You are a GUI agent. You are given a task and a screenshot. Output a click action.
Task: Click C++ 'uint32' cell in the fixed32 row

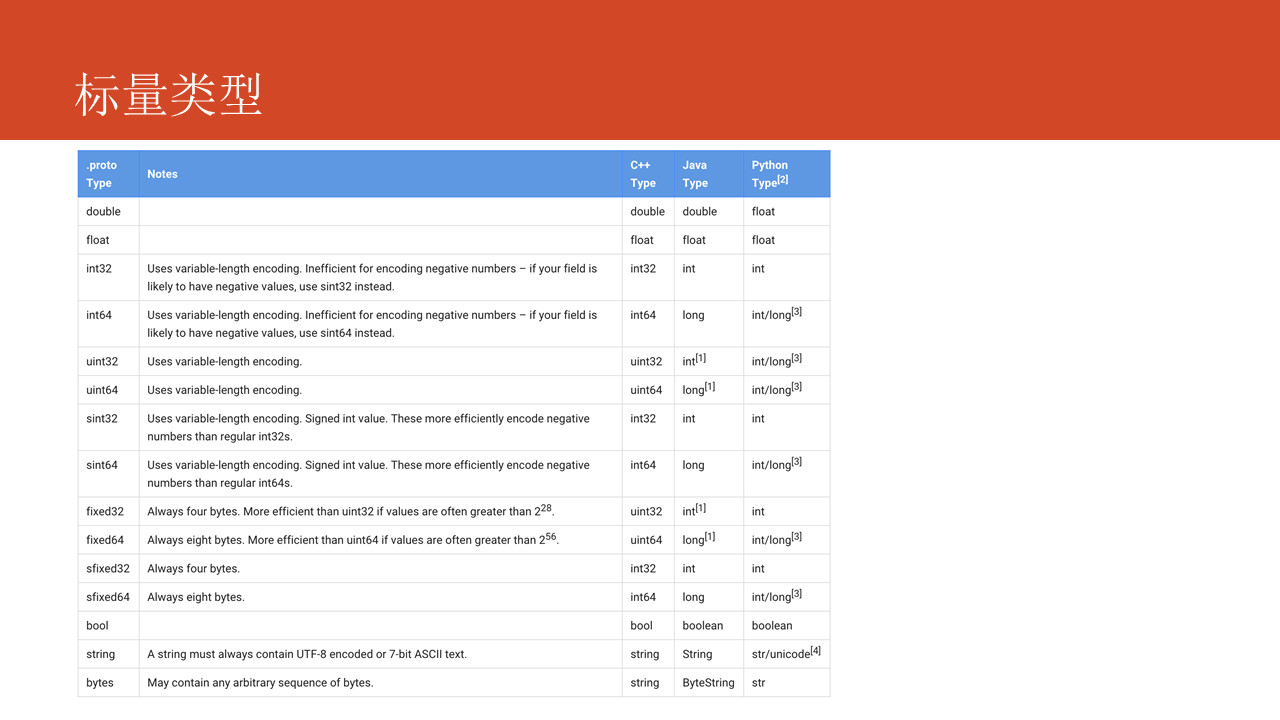click(646, 511)
